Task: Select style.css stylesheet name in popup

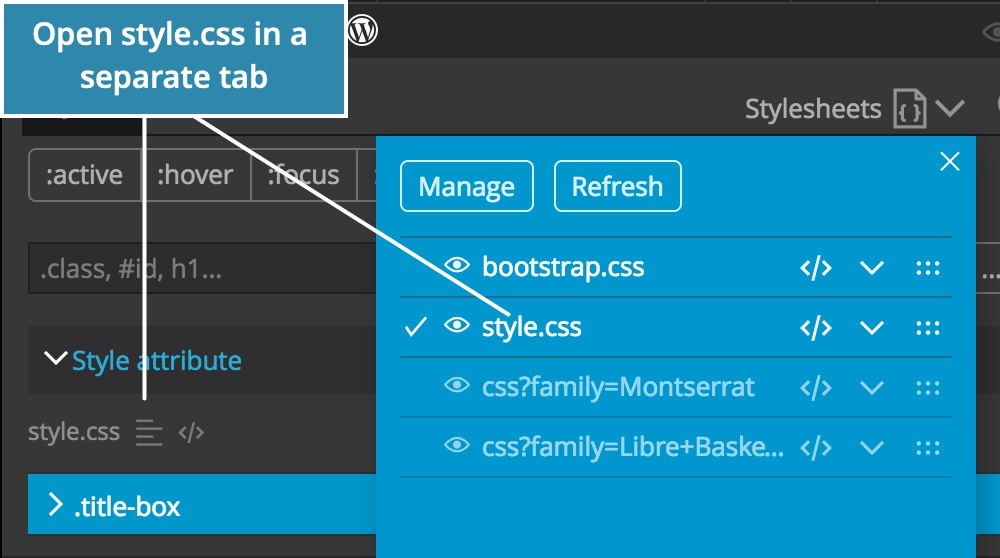Action: (x=532, y=327)
